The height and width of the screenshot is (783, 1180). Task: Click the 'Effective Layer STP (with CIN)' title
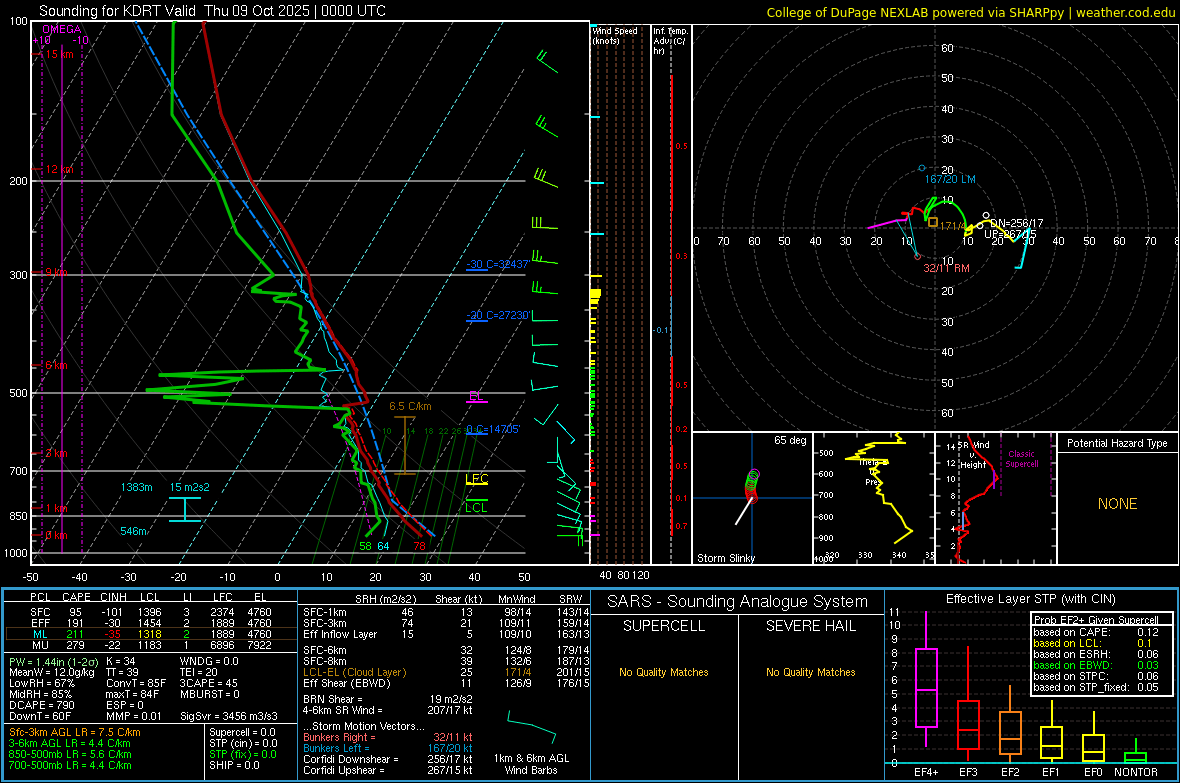(1030, 599)
